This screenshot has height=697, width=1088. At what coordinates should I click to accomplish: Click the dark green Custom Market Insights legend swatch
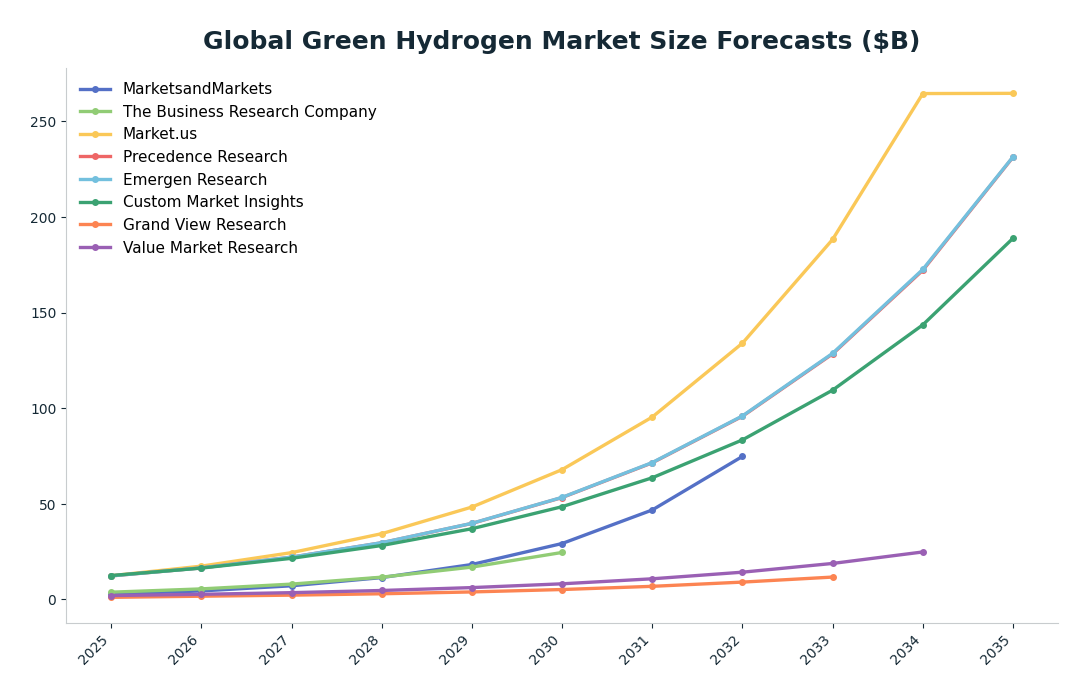96,202
